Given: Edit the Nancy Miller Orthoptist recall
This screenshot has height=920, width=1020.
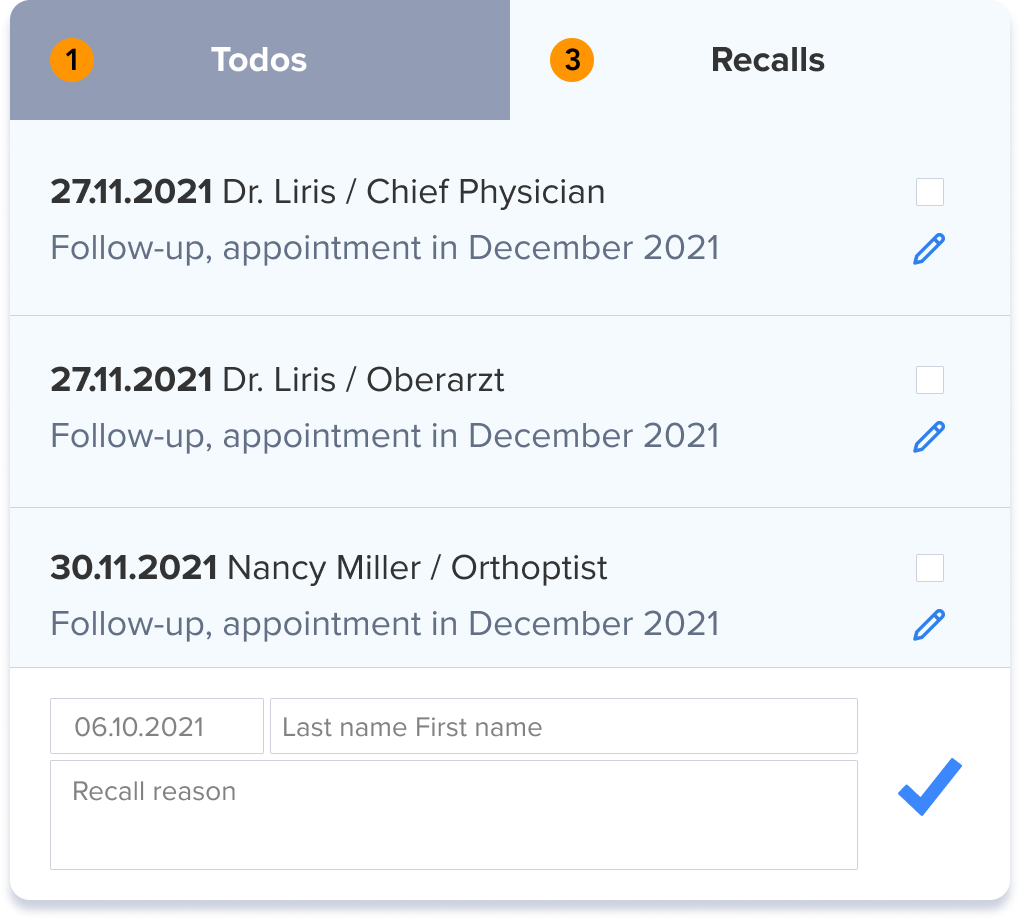Looking at the screenshot, I should (929, 625).
